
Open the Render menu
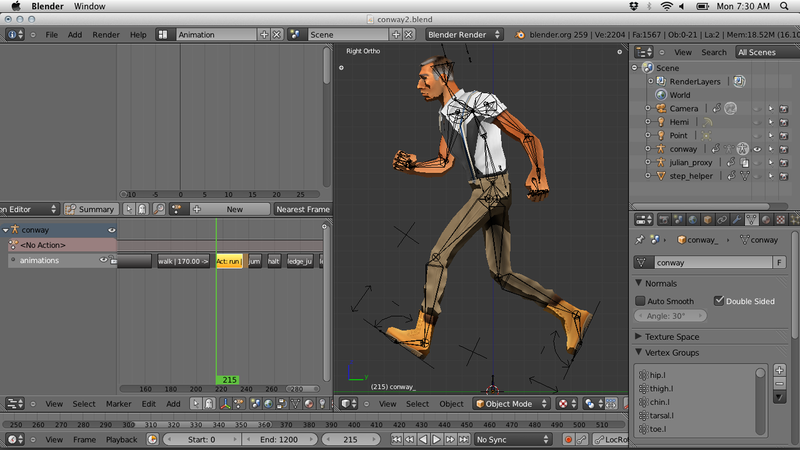click(x=106, y=35)
